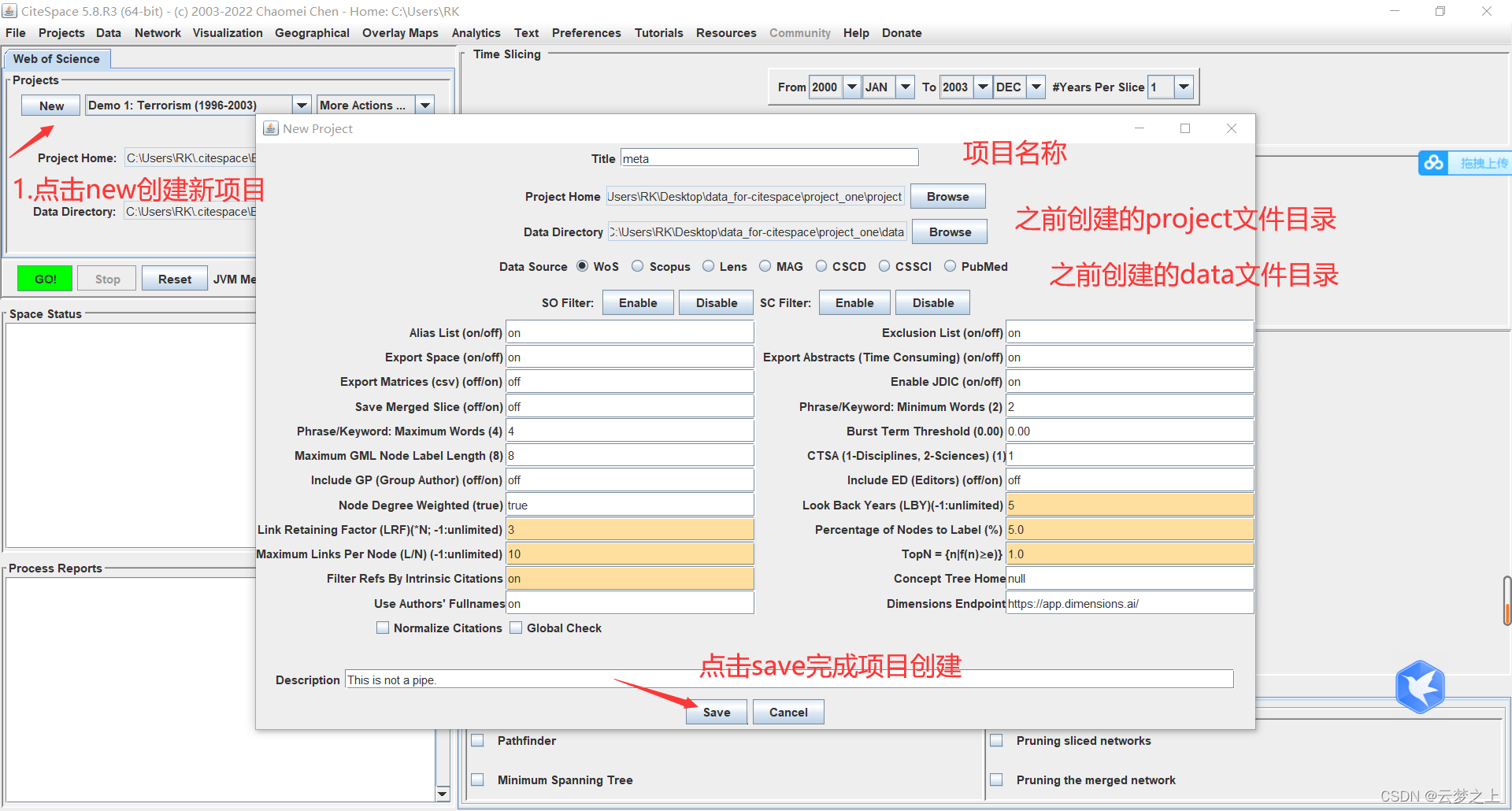Click Process Reports scroll down arrow

[443, 794]
